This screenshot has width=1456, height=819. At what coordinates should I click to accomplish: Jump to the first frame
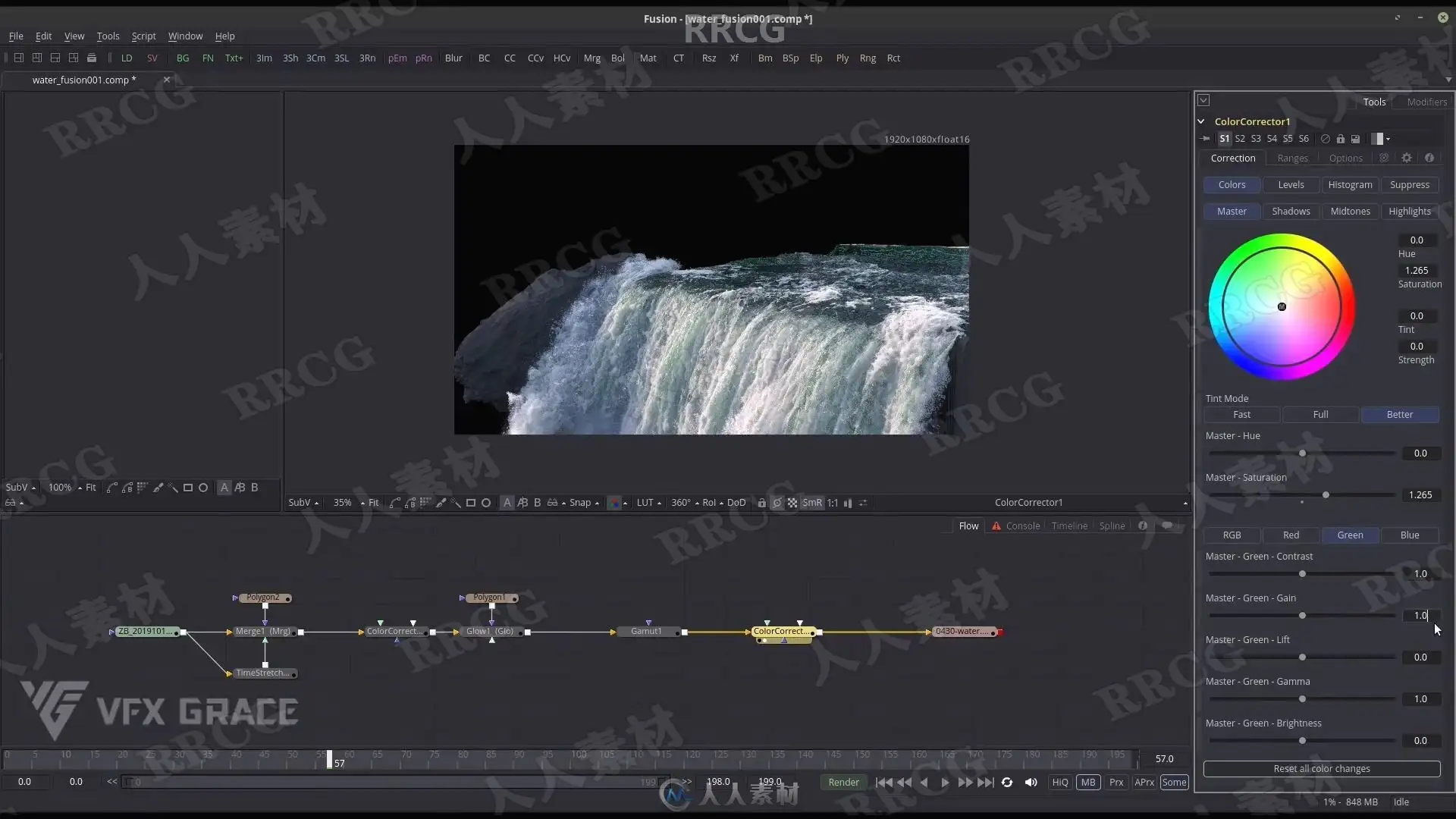(883, 783)
